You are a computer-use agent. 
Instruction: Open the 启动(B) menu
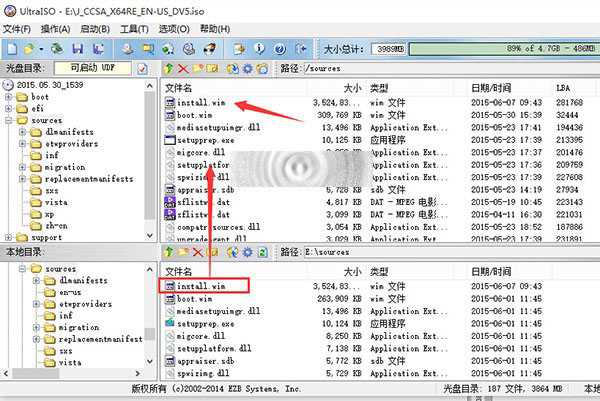point(95,29)
